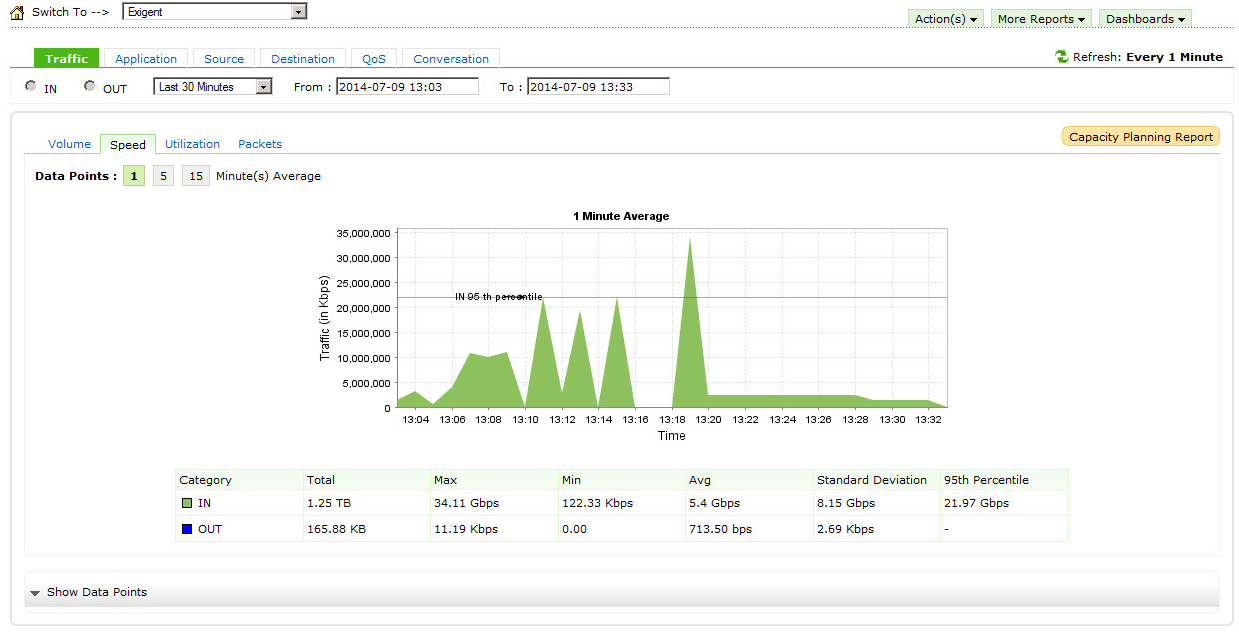Expand the Action(s) menu
This screenshot has height=633, width=1239.
point(946,19)
